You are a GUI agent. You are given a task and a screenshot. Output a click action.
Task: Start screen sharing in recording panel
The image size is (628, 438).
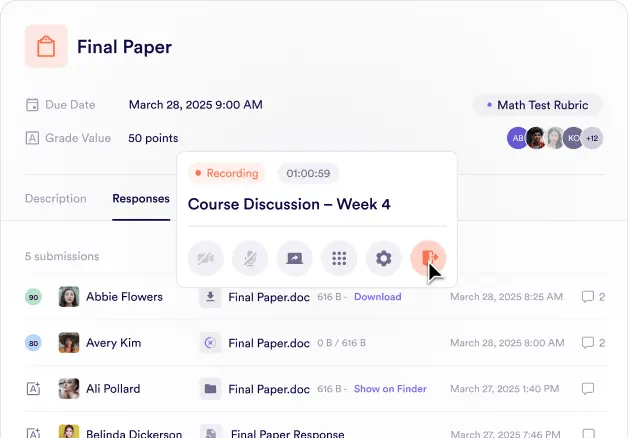click(294, 258)
